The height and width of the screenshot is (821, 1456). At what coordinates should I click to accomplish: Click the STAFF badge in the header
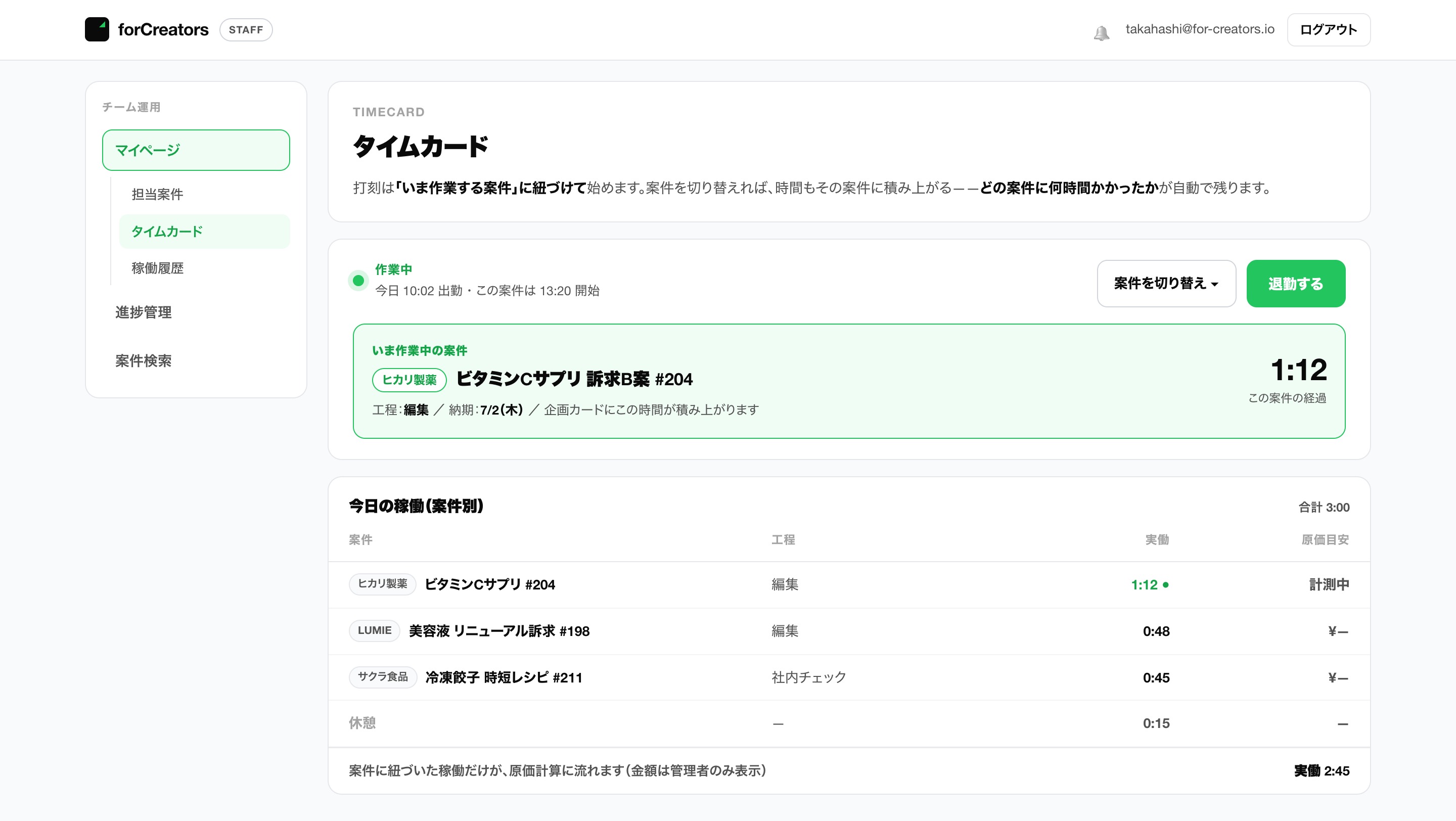246,29
